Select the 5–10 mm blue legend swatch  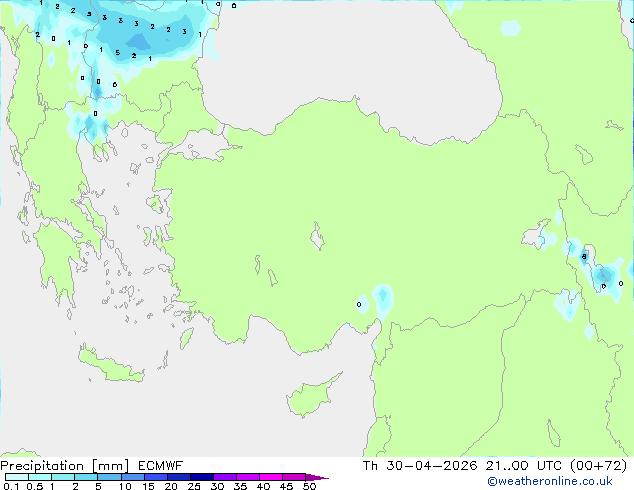[x=110, y=477]
